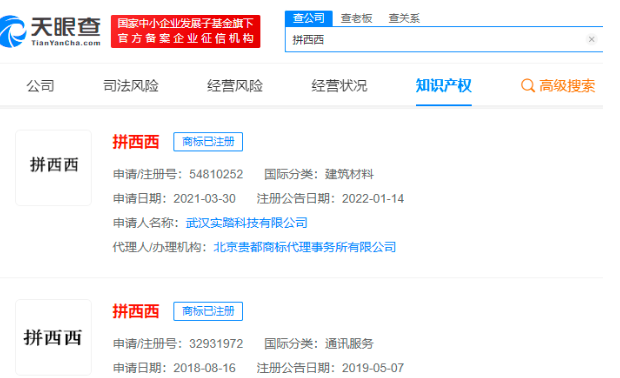Click 商标已注册 badge on 通讯服务 entry

[208, 311]
